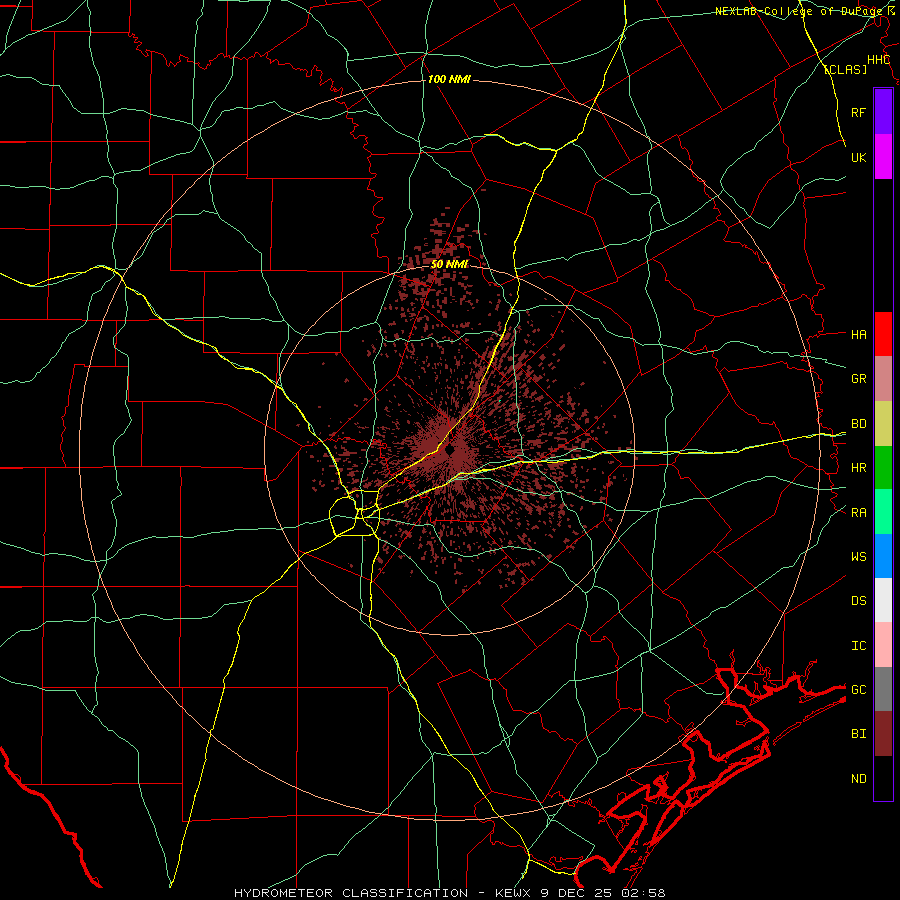The width and height of the screenshot is (900, 900).
Task: Click the RA legend label
Action: tap(858, 512)
